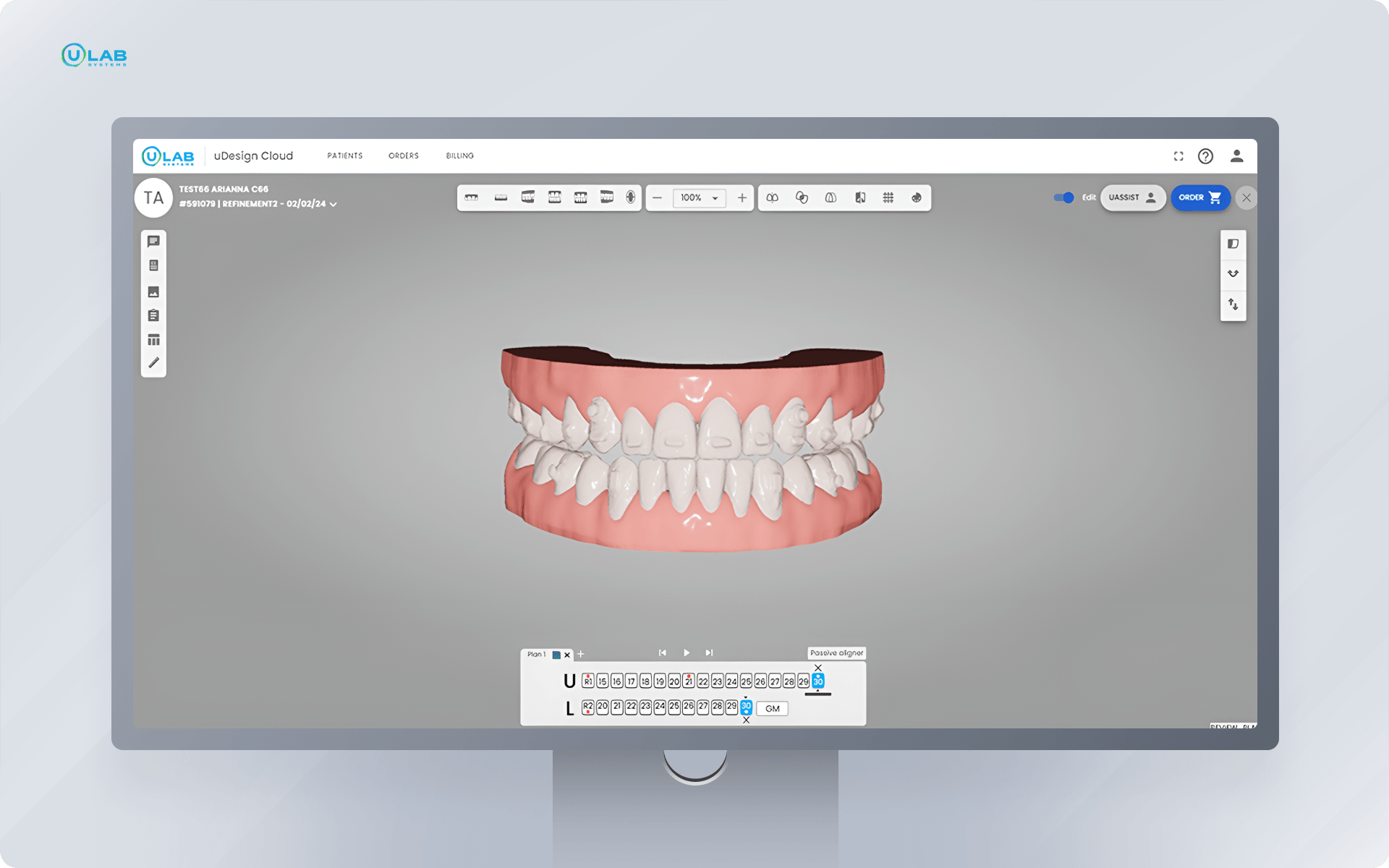Open the 100% zoom level dropdown
The height and width of the screenshot is (868, 1389).
[699, 197]
